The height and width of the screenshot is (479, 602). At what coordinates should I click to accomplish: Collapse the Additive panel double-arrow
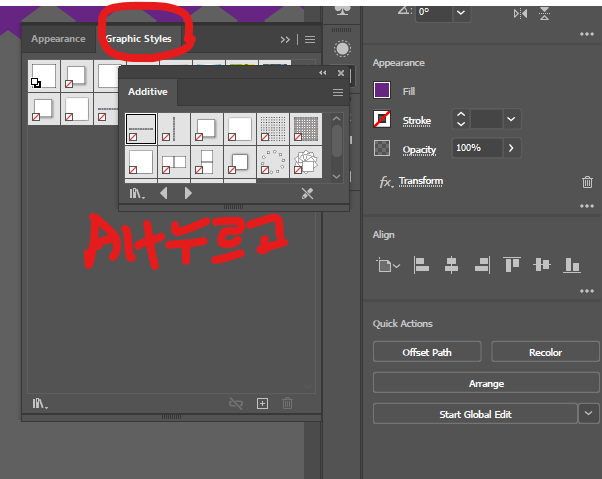[x=322, y=73]
